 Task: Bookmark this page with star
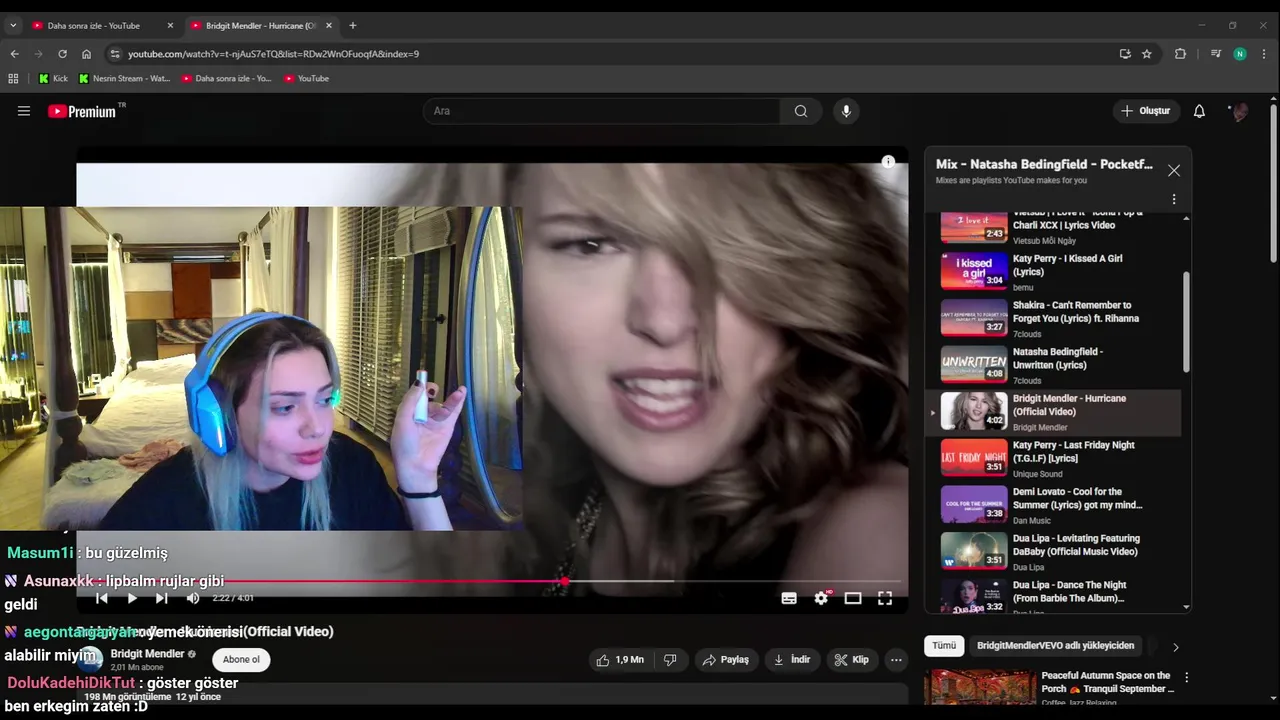(x=1147, y=54)
